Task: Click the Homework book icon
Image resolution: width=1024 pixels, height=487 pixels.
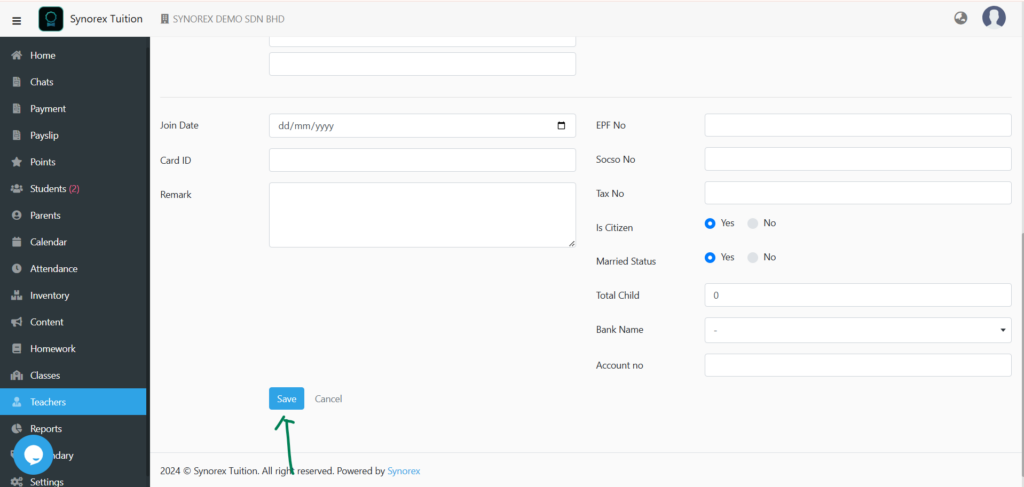Action: click(x=17, y=349)
